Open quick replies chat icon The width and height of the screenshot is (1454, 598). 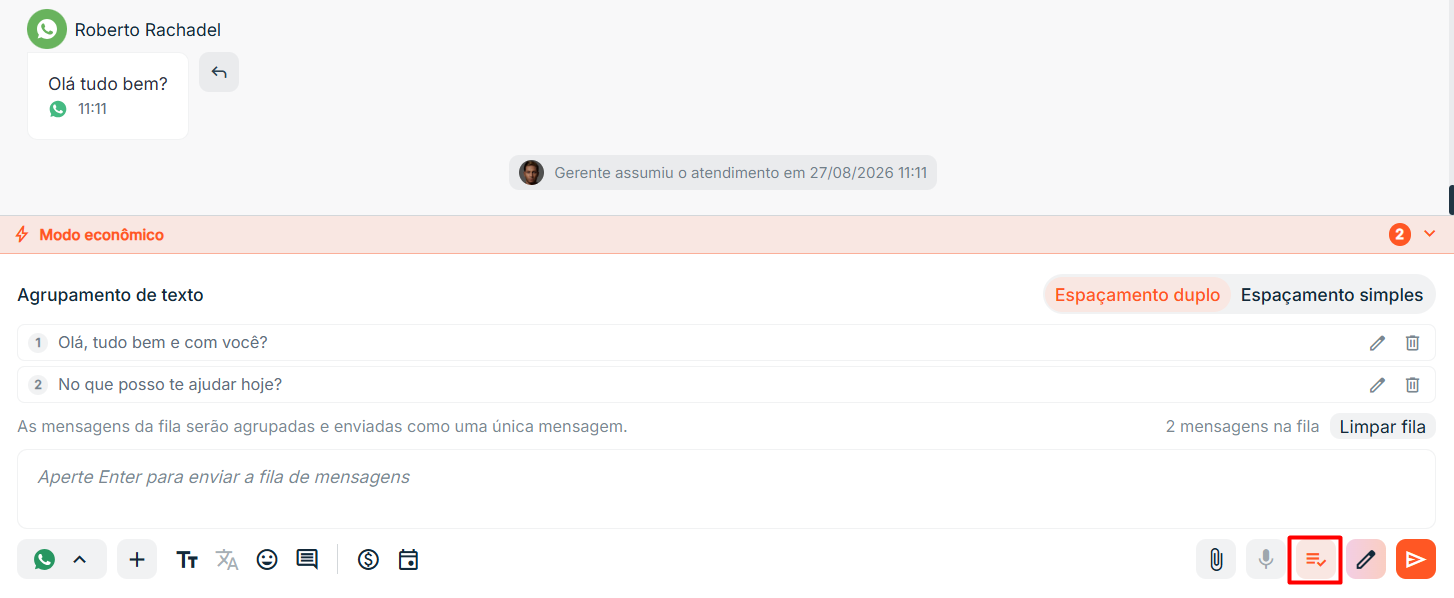307,560
